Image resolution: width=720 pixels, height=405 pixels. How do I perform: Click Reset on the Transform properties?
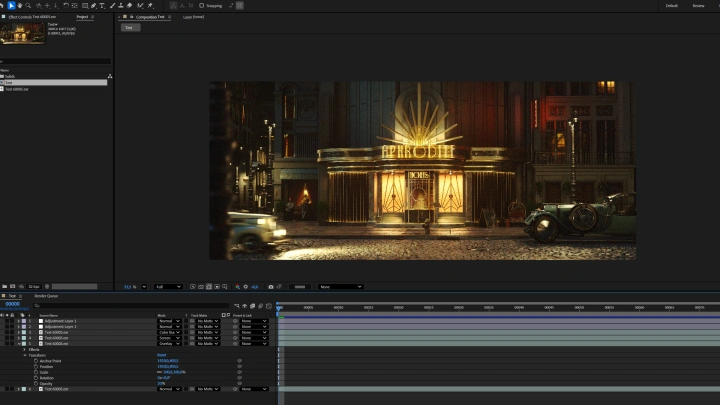pyautogui.click(x=161, y=355)
